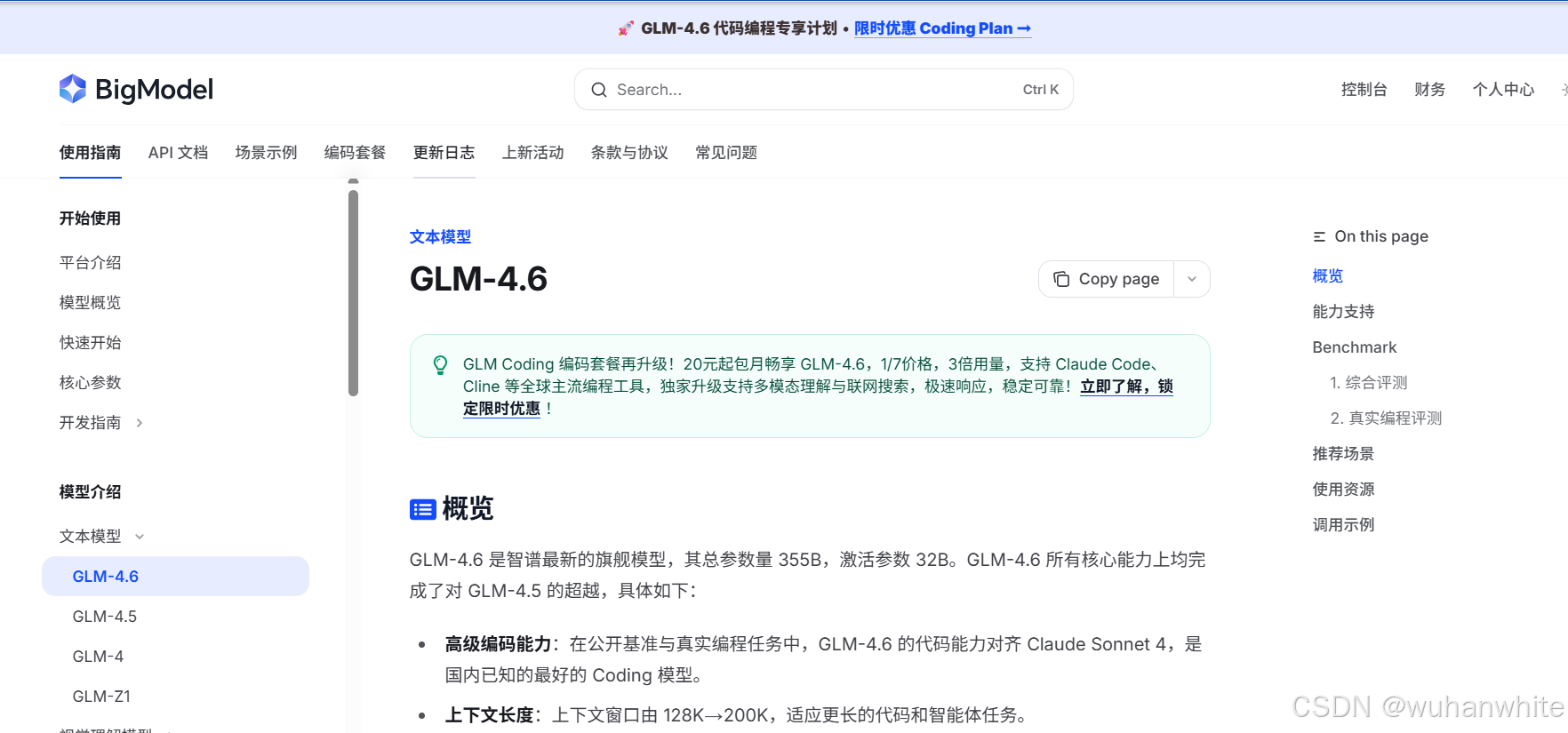The height and width of the screenshot is (733, 1568).
Task: Open the 上新活动 tab
Action: coord(533,153)
